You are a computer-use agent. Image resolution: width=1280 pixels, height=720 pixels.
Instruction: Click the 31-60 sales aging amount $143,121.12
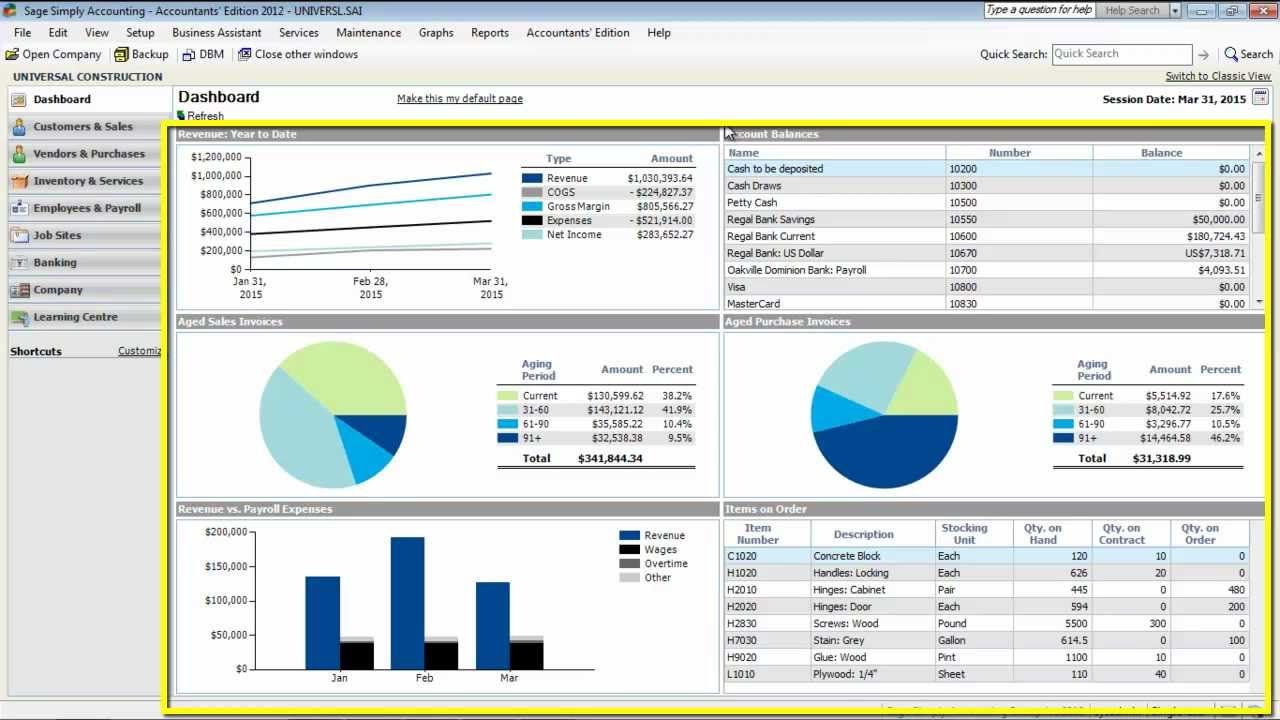pyautogui.click(x=615, y=410)
